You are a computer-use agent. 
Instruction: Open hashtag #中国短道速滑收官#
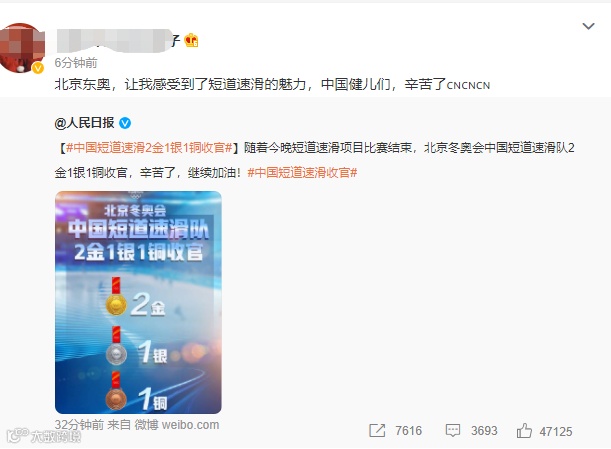coord(302,172)
